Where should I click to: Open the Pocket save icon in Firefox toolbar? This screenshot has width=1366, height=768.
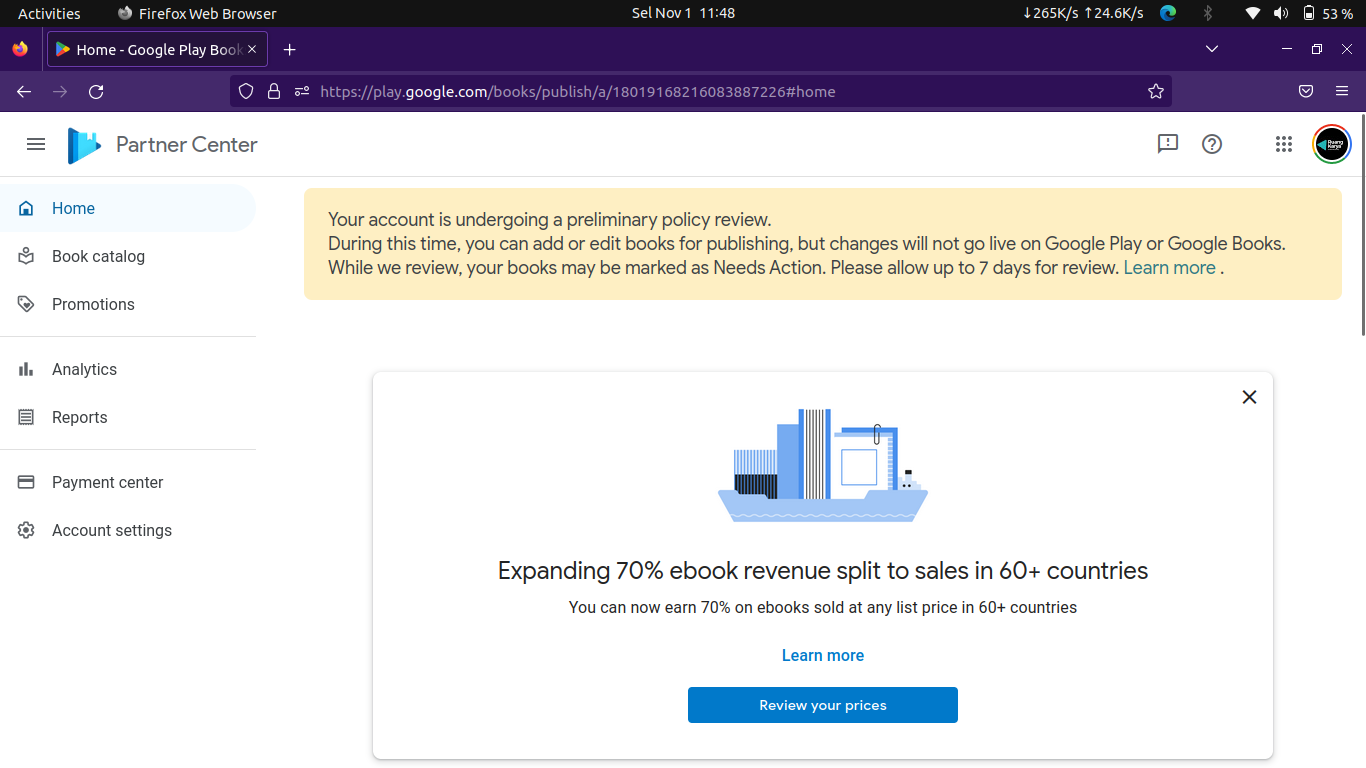tap(1305, 92)
